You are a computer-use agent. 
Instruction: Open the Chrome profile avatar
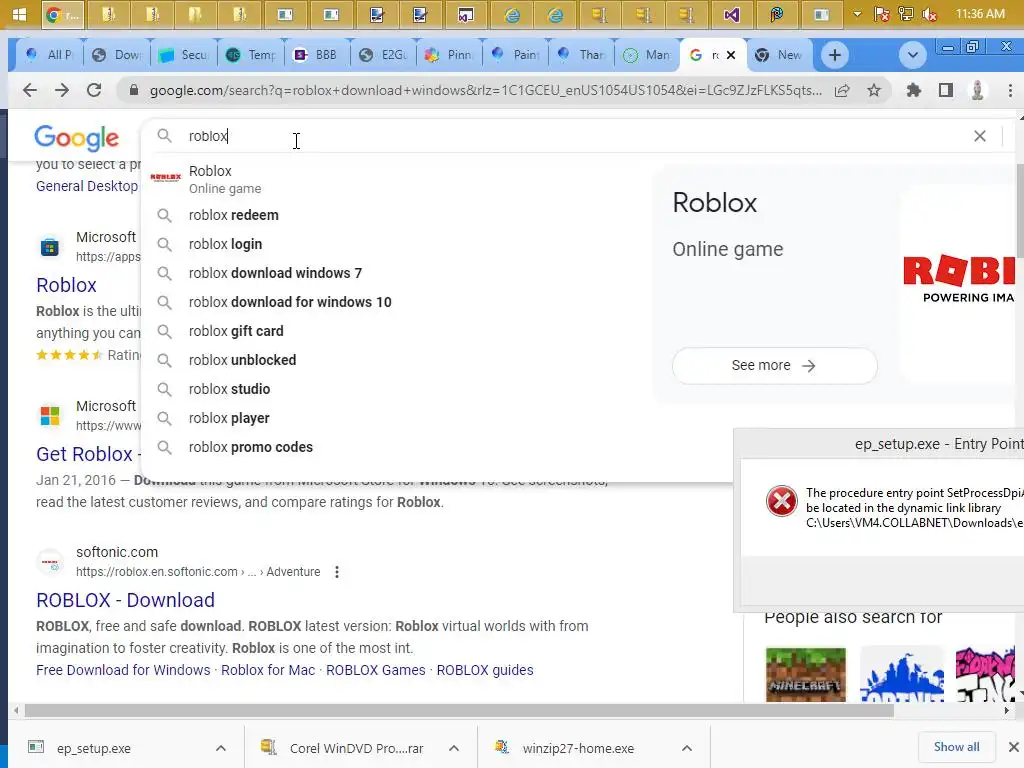977,90
